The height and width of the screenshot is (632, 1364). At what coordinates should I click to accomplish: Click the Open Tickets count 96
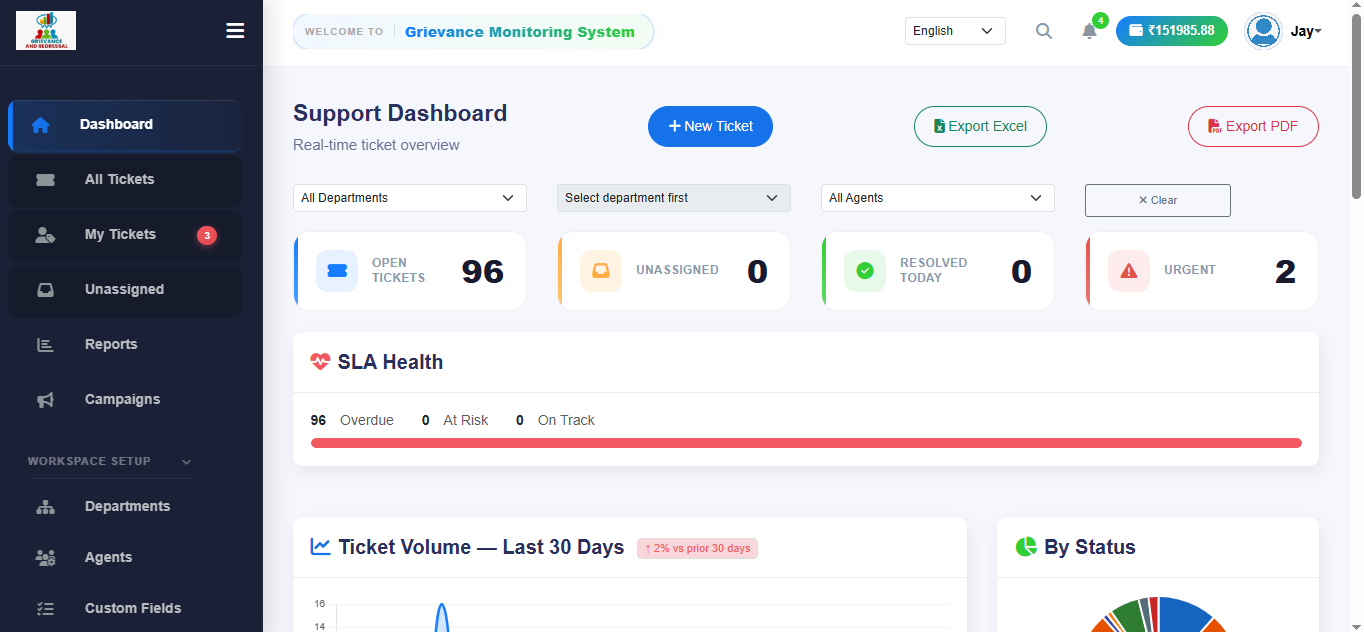(482, 271)
